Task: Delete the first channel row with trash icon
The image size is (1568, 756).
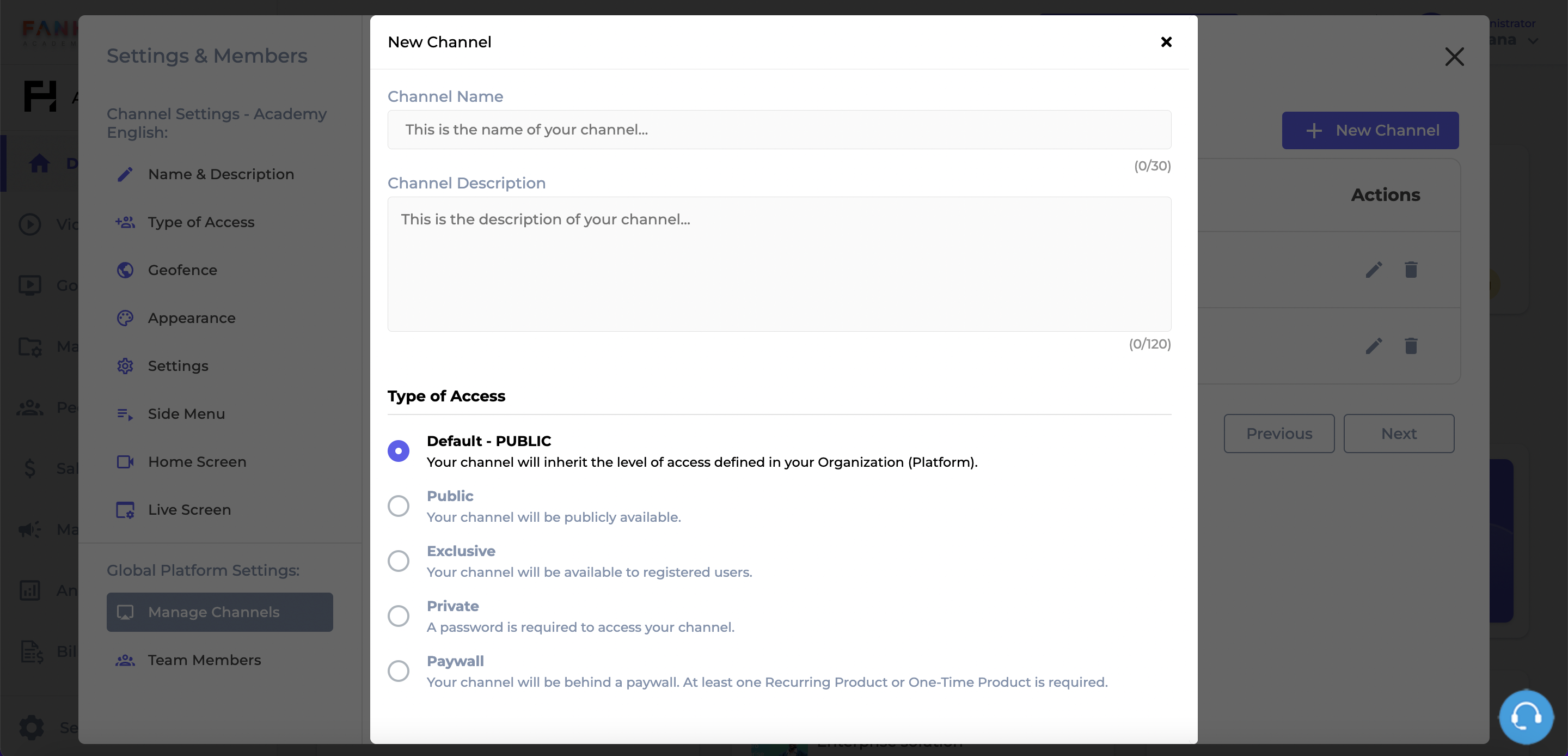Action: tap(1411, 270)
